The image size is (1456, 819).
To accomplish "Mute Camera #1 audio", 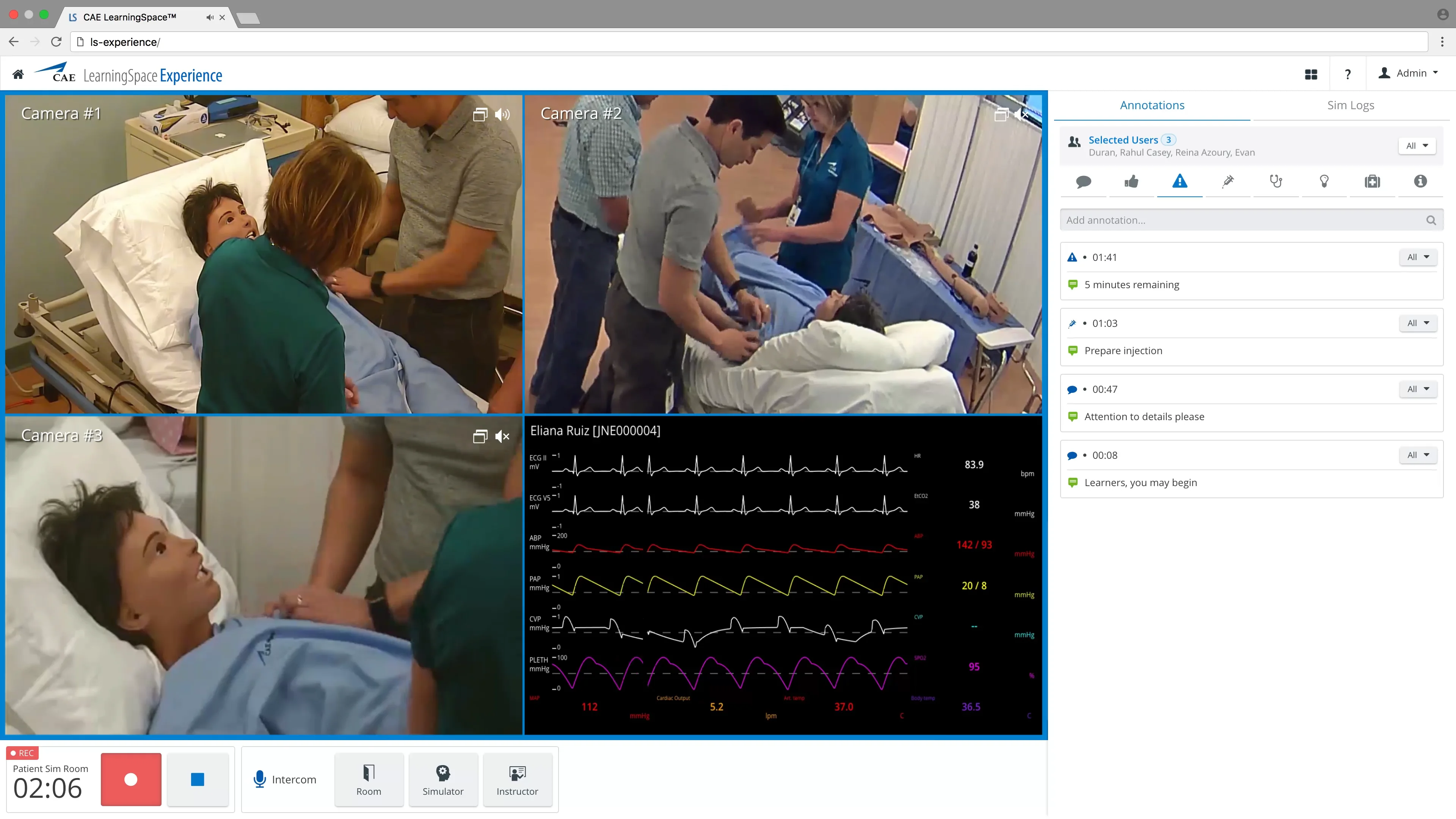I will (502, 114).
